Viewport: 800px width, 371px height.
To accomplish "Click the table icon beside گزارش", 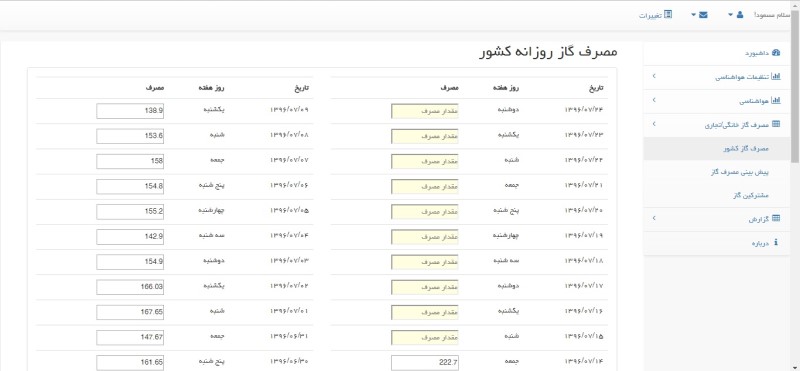I will [776, 218].
